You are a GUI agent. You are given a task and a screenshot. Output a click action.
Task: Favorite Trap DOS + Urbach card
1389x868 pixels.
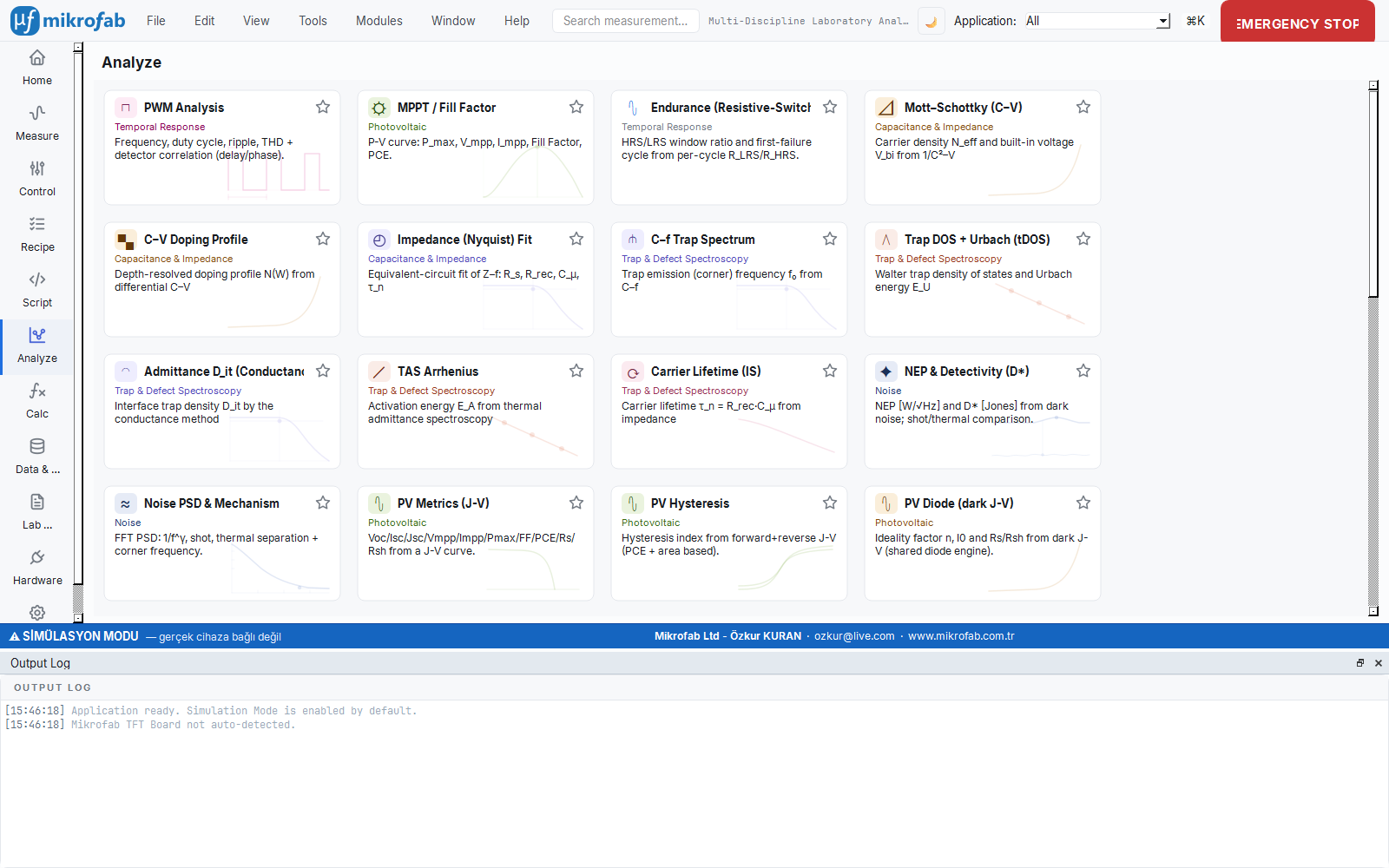[1083, 239]
